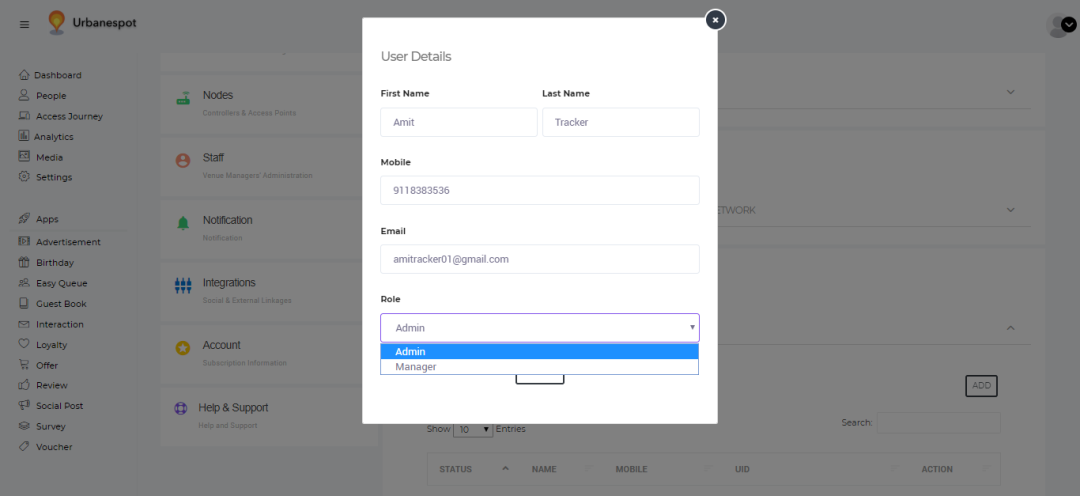Viewport: 1080px width, 496px height.
Task: Click the Survey layers icon
Action: click(x=24, y=426)
